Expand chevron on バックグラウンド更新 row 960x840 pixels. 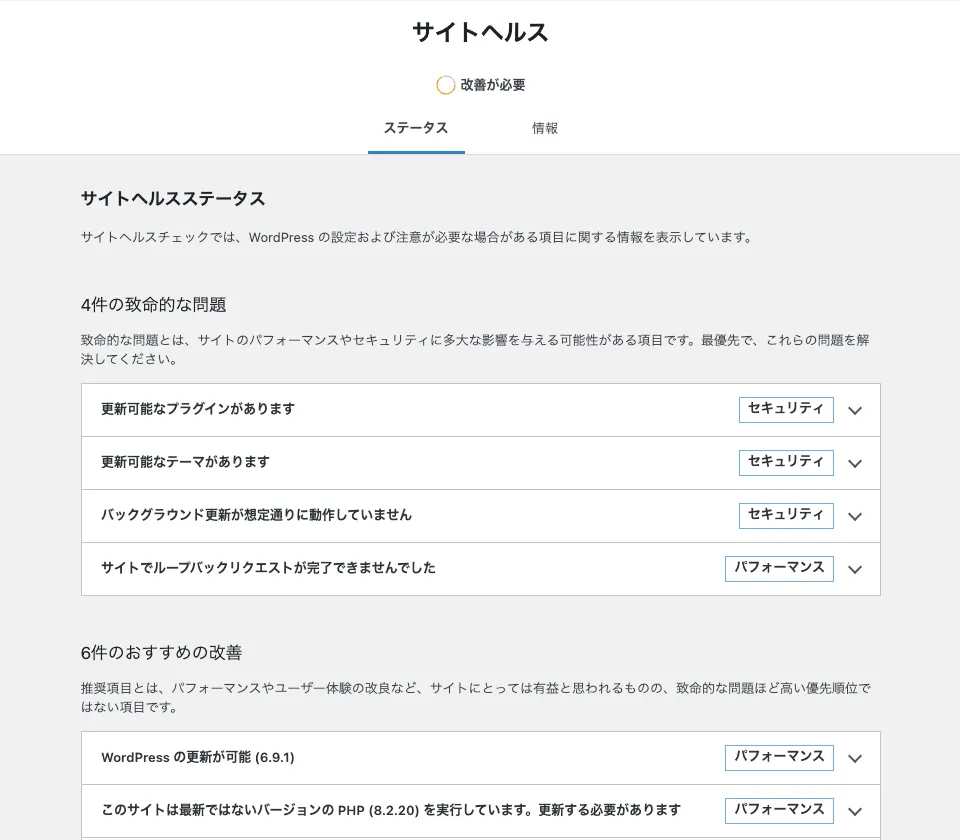(854, 516)
